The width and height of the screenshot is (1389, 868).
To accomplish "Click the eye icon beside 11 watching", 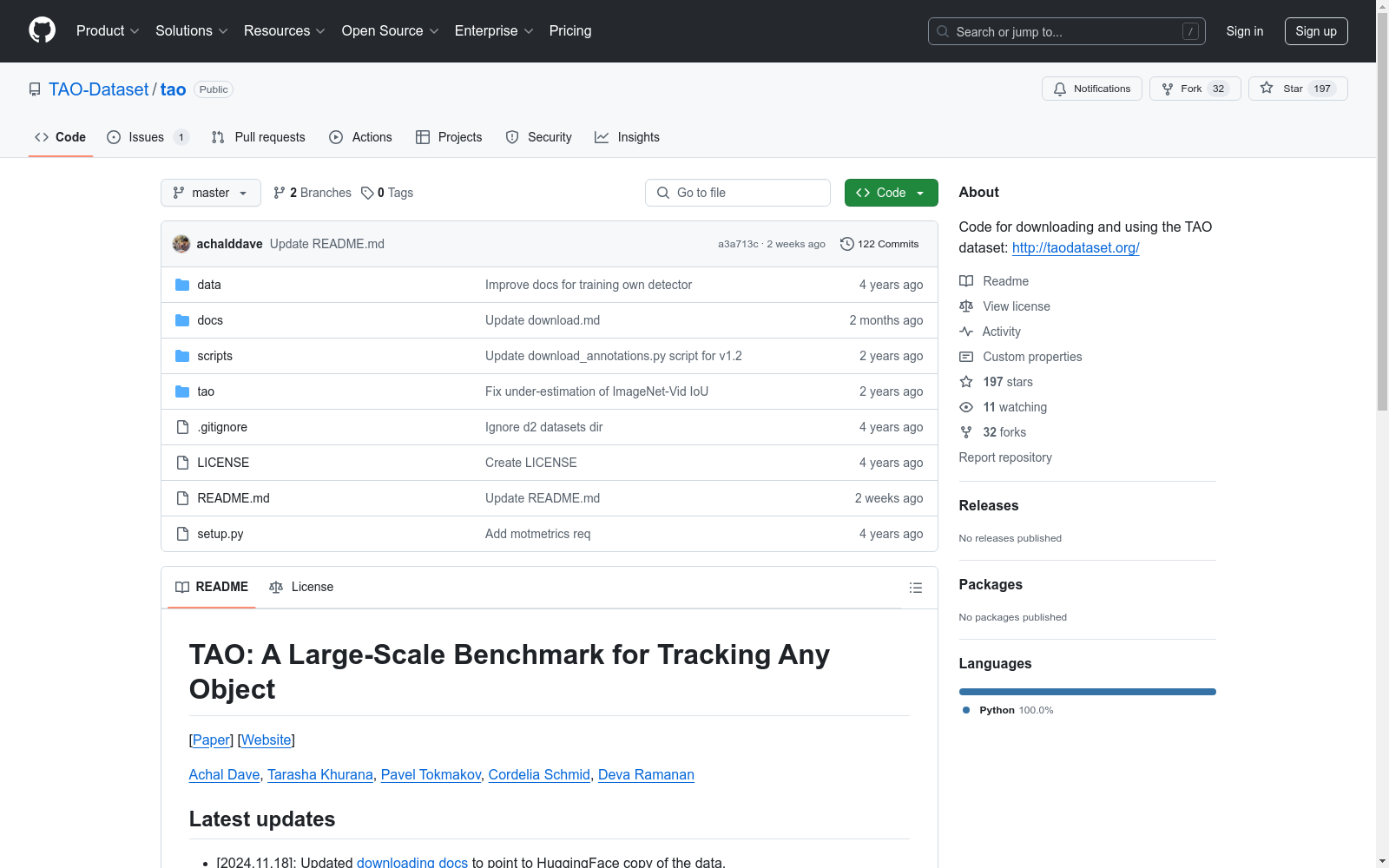I will coord(966,407).
